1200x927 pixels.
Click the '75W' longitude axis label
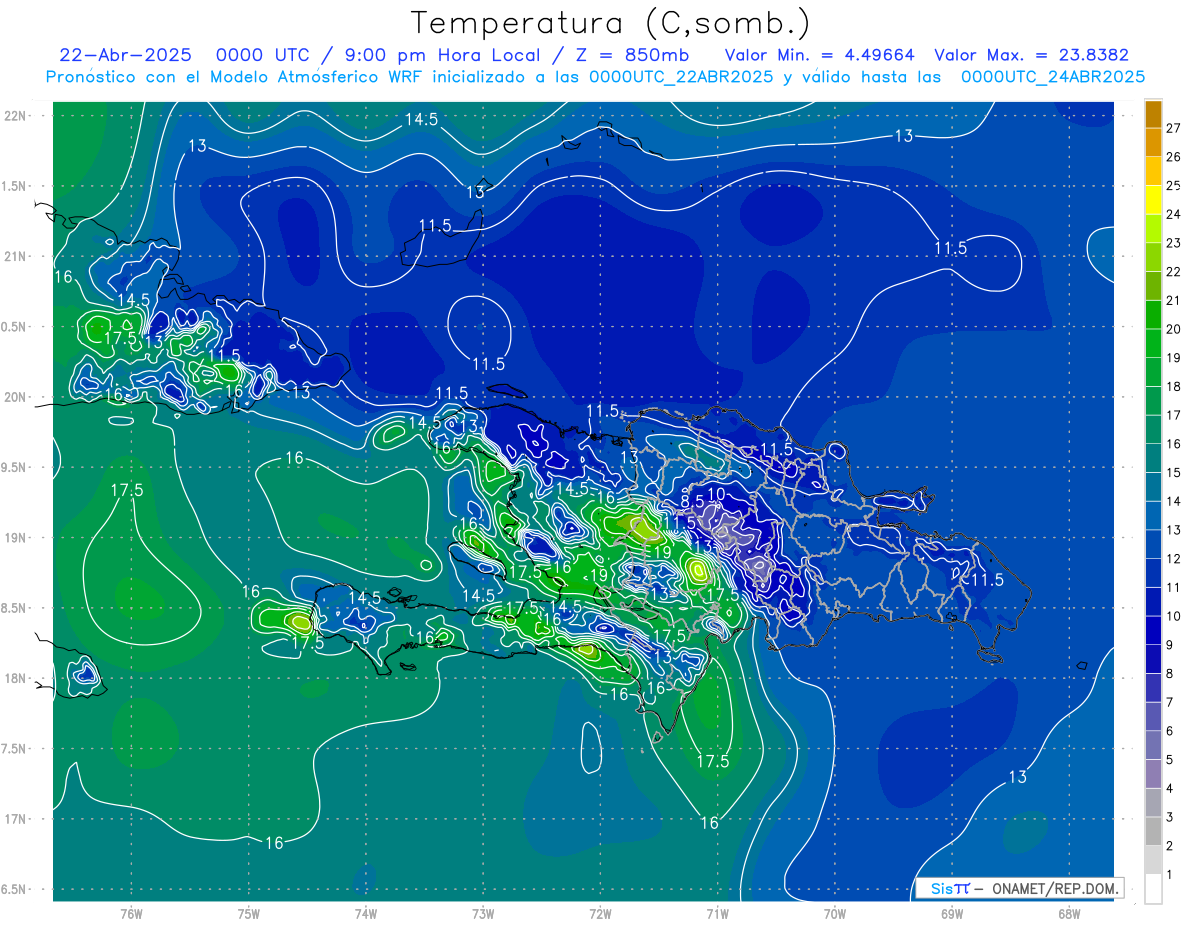pyautogui.click(x=249, y=914)
